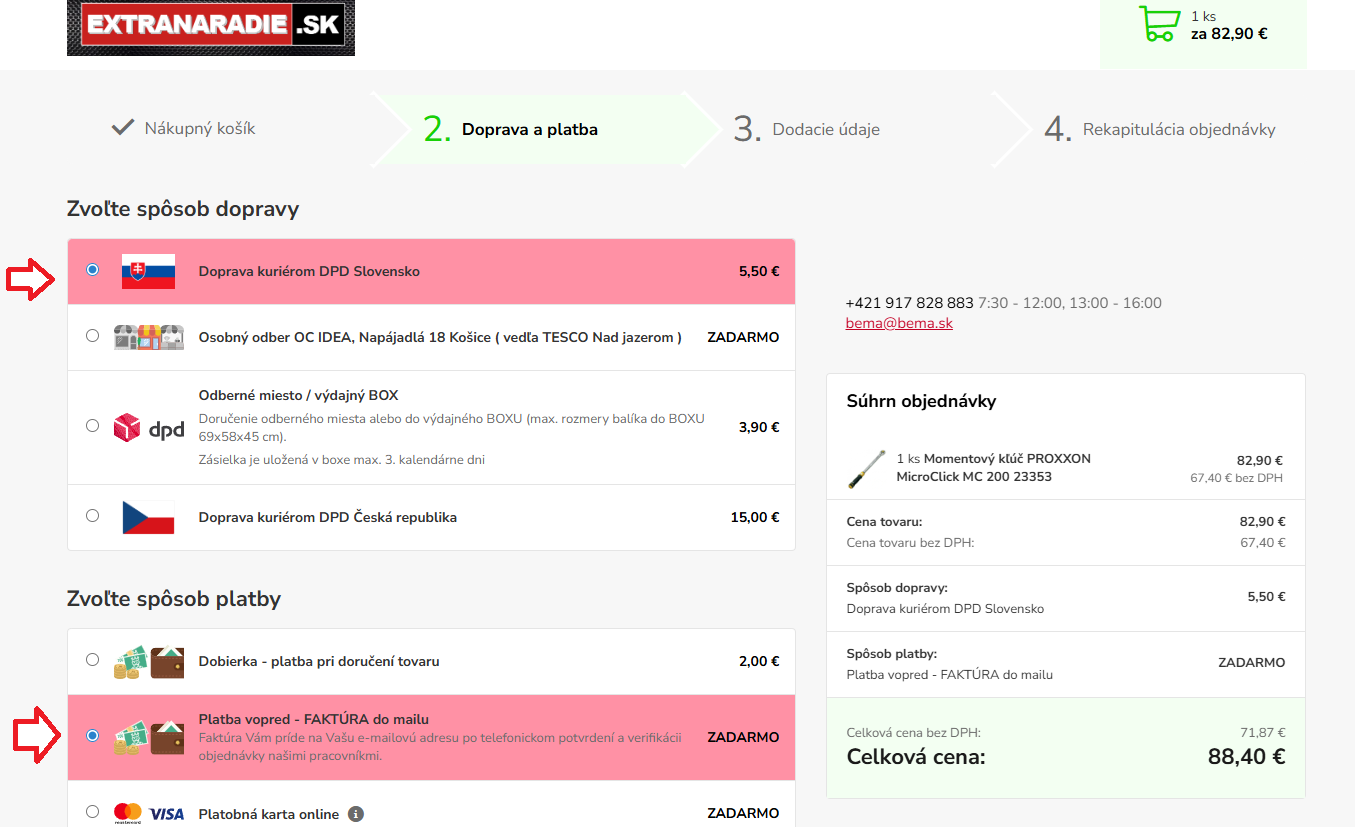1355x827 pixels.
Task: Click the Czech flag delivery icon
Action: (148, 517)
